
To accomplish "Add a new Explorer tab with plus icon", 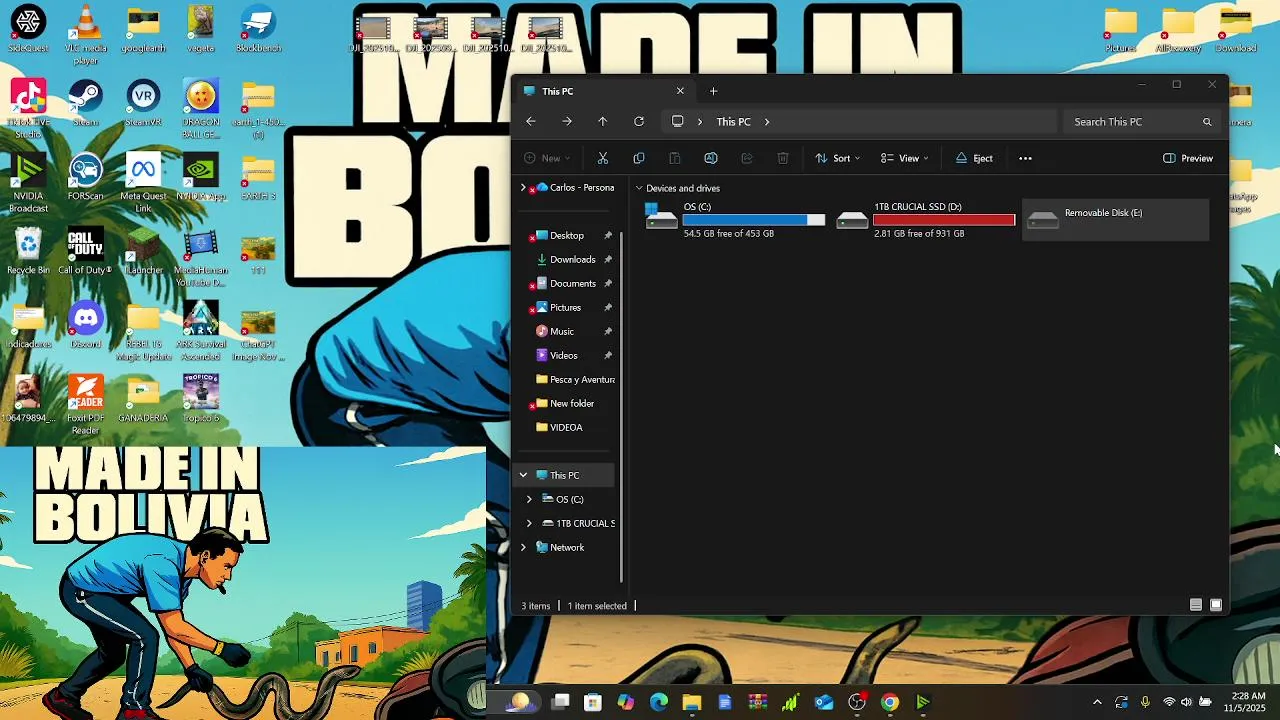I will pyautogui.click(x=713, y=91).
